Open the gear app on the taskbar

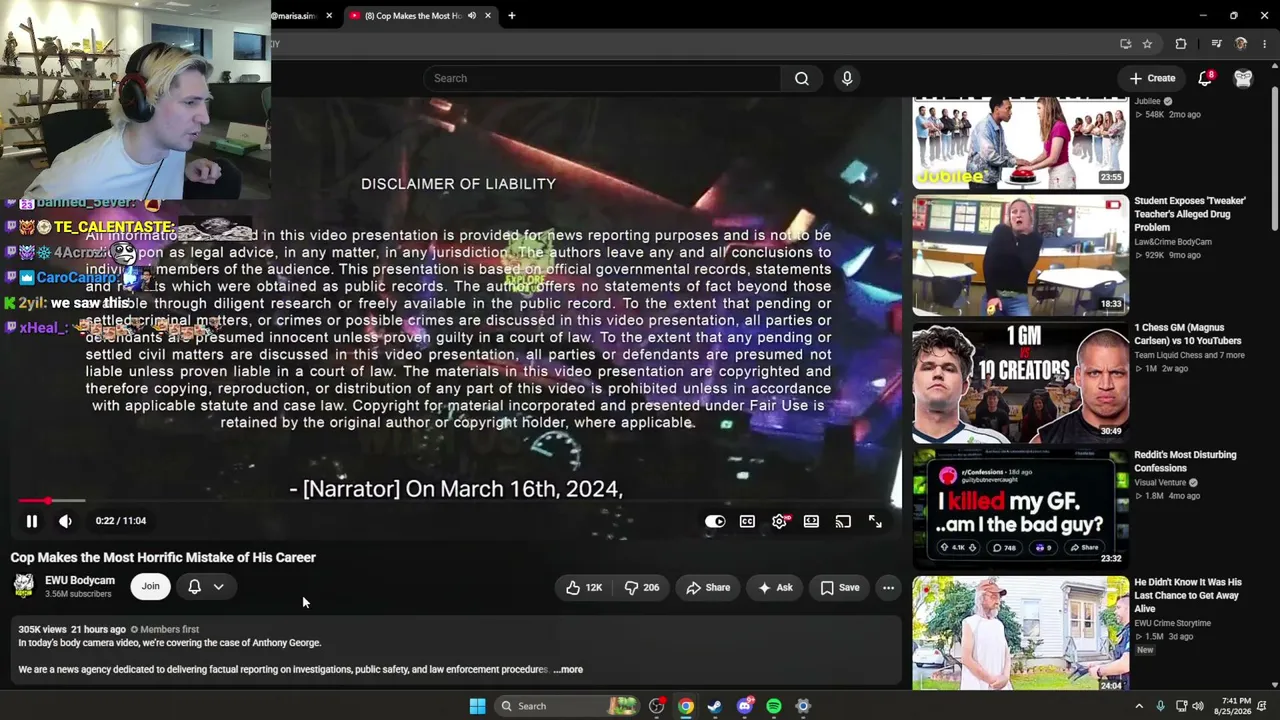point(803,706)
